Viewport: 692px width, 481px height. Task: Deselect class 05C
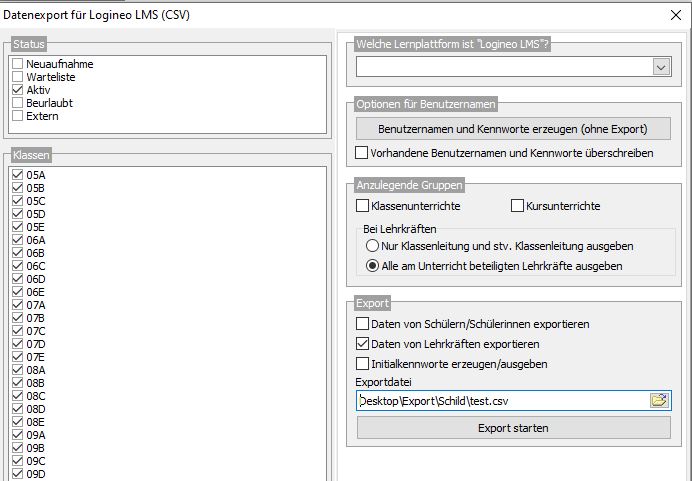click(x=17, y=201)
